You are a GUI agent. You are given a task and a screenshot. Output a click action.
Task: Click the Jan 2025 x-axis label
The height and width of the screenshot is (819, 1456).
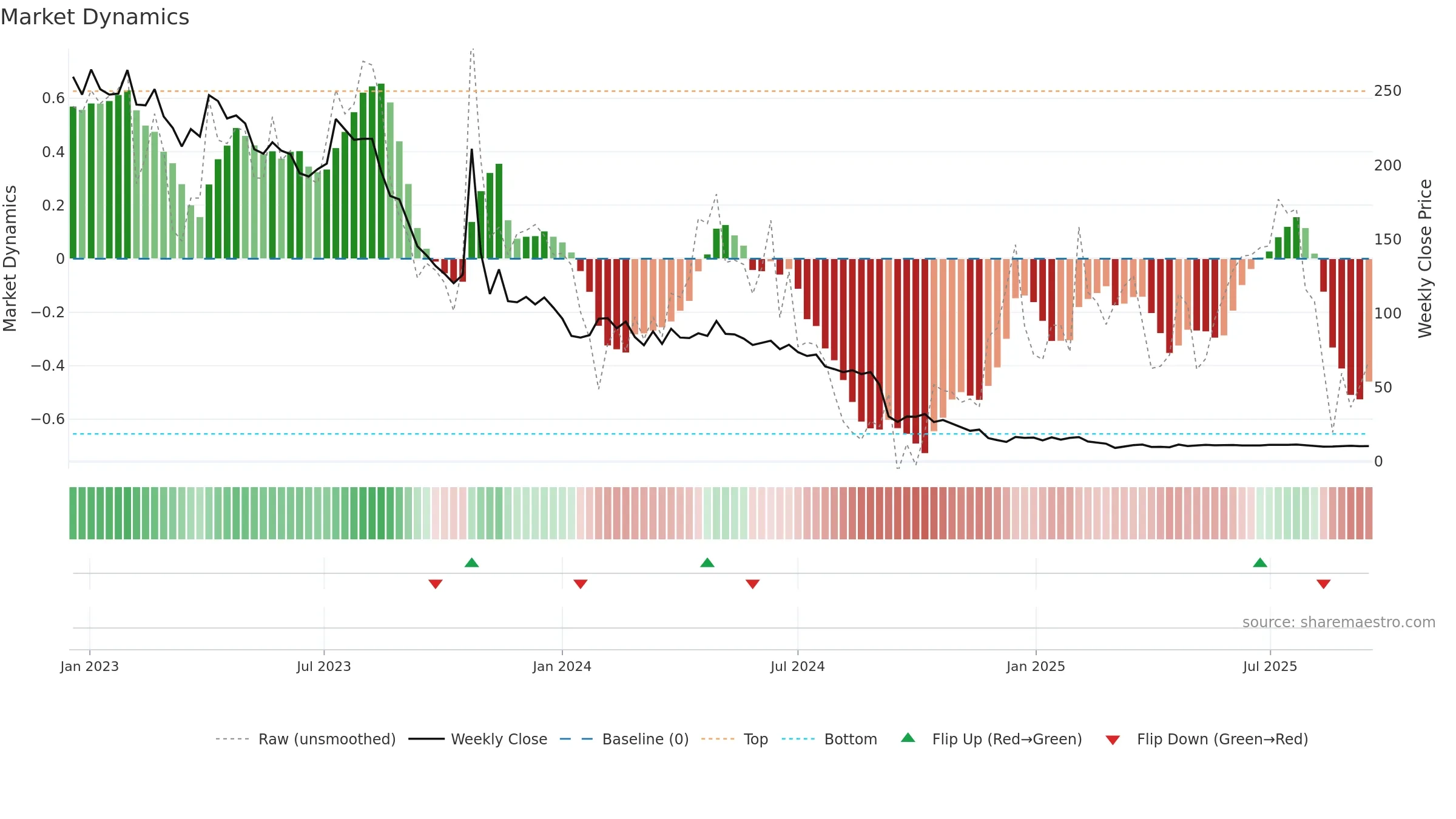(1036, 666)
